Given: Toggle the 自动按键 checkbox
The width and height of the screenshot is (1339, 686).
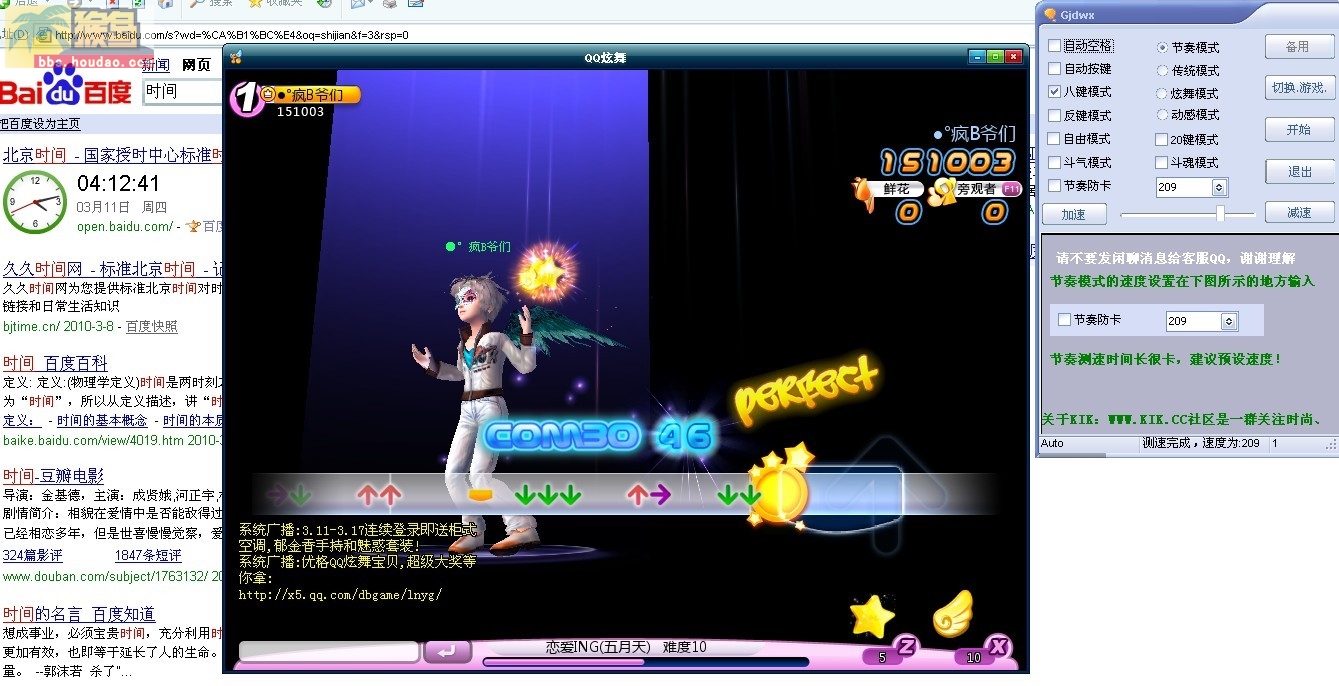Looking at the screenshot, I should (1055, 69).
